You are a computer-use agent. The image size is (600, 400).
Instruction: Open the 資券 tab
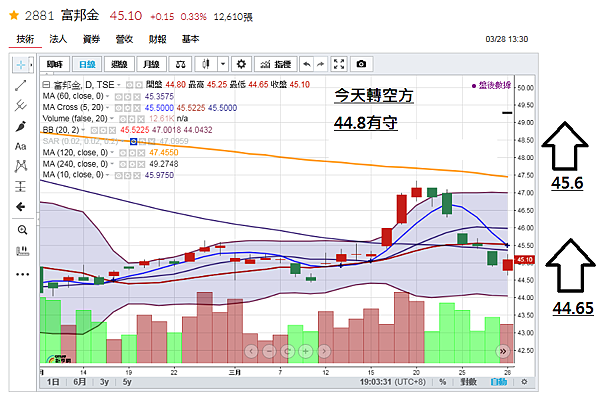(x=91, y=39)
